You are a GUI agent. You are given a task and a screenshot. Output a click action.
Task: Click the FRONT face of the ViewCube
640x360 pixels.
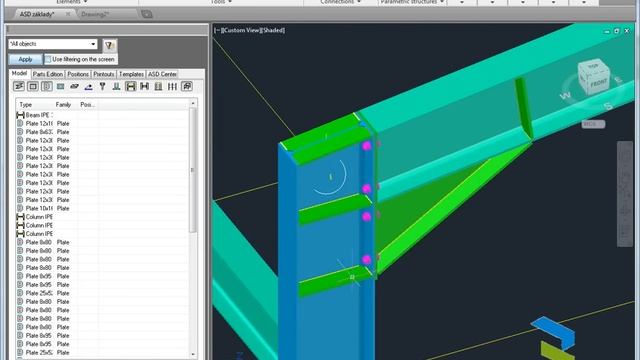[599, 82]
